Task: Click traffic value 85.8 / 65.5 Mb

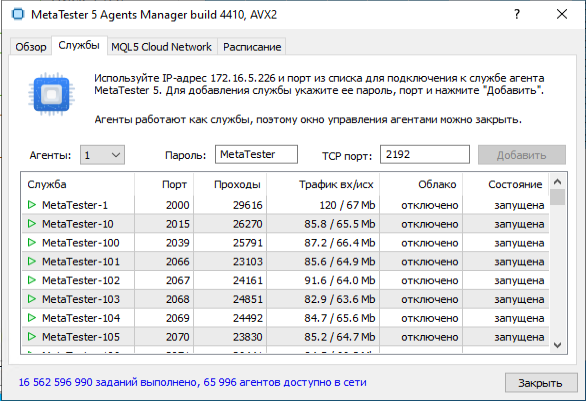Action: pos(340,223)
